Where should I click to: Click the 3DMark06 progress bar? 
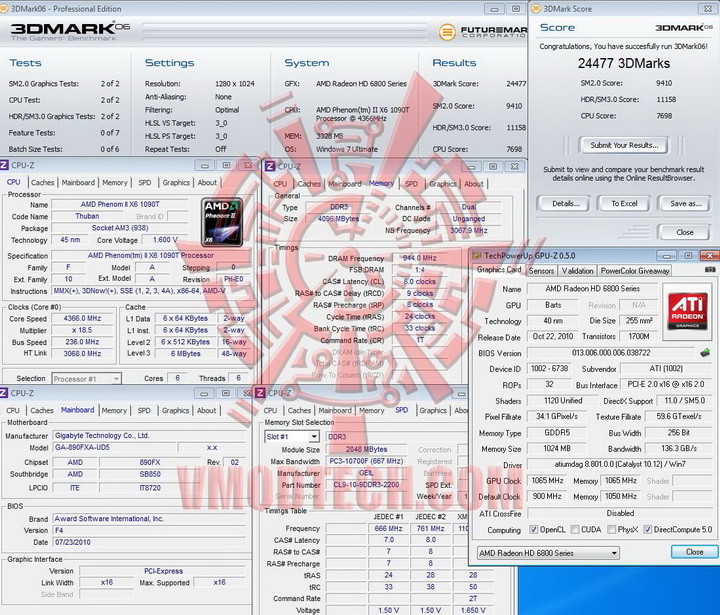click(x=285, y=31)
